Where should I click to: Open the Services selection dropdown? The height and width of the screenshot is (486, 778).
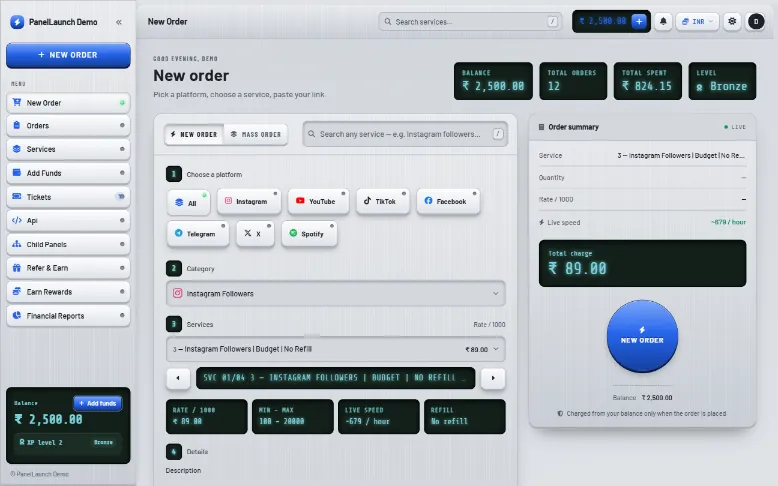[336, 349]
